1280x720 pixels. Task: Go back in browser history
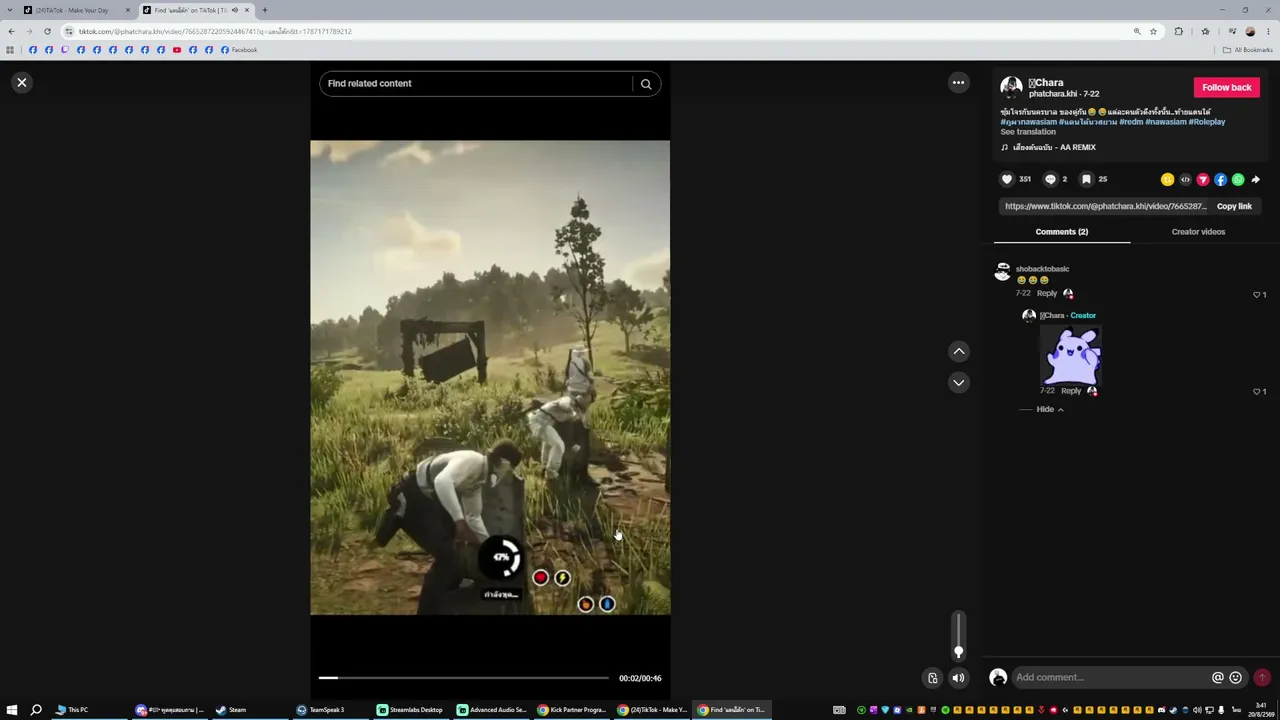[11, 32]
